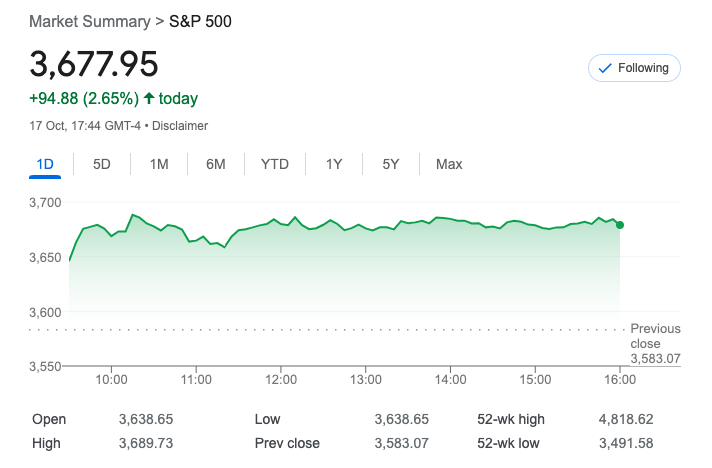
Task: Click the 3,677.95 index price
Action: point(94,64)
